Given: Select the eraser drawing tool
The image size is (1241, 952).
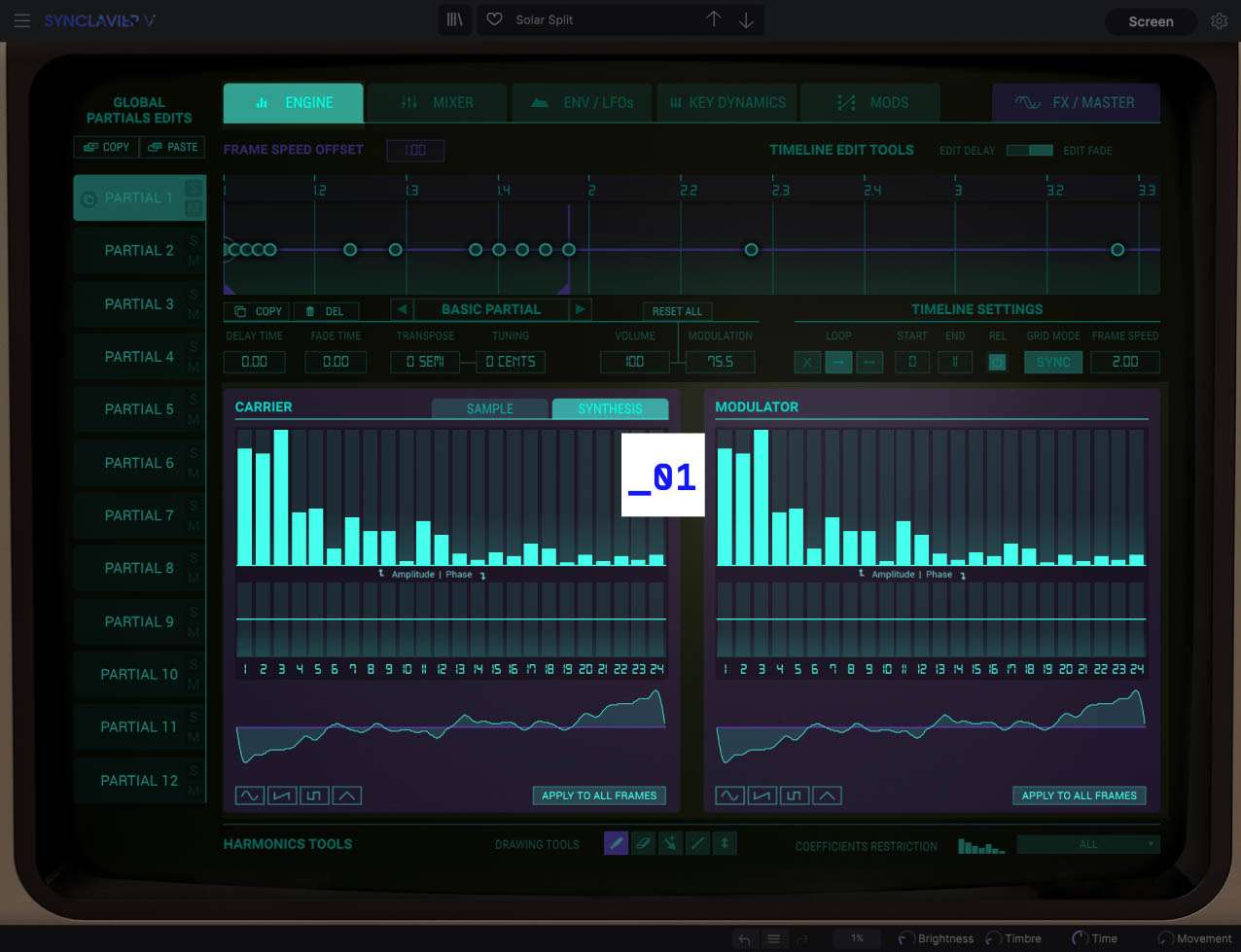Looking at the screenshot, I should pos(643,843).
